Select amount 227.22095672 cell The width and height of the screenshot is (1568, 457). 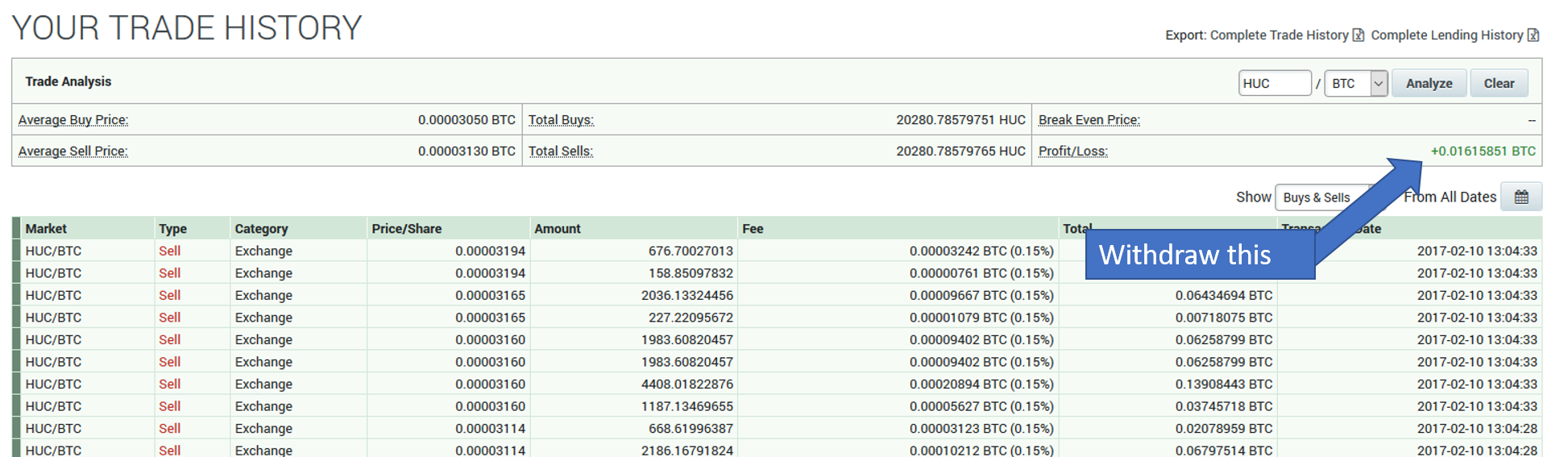pos(691,318)
